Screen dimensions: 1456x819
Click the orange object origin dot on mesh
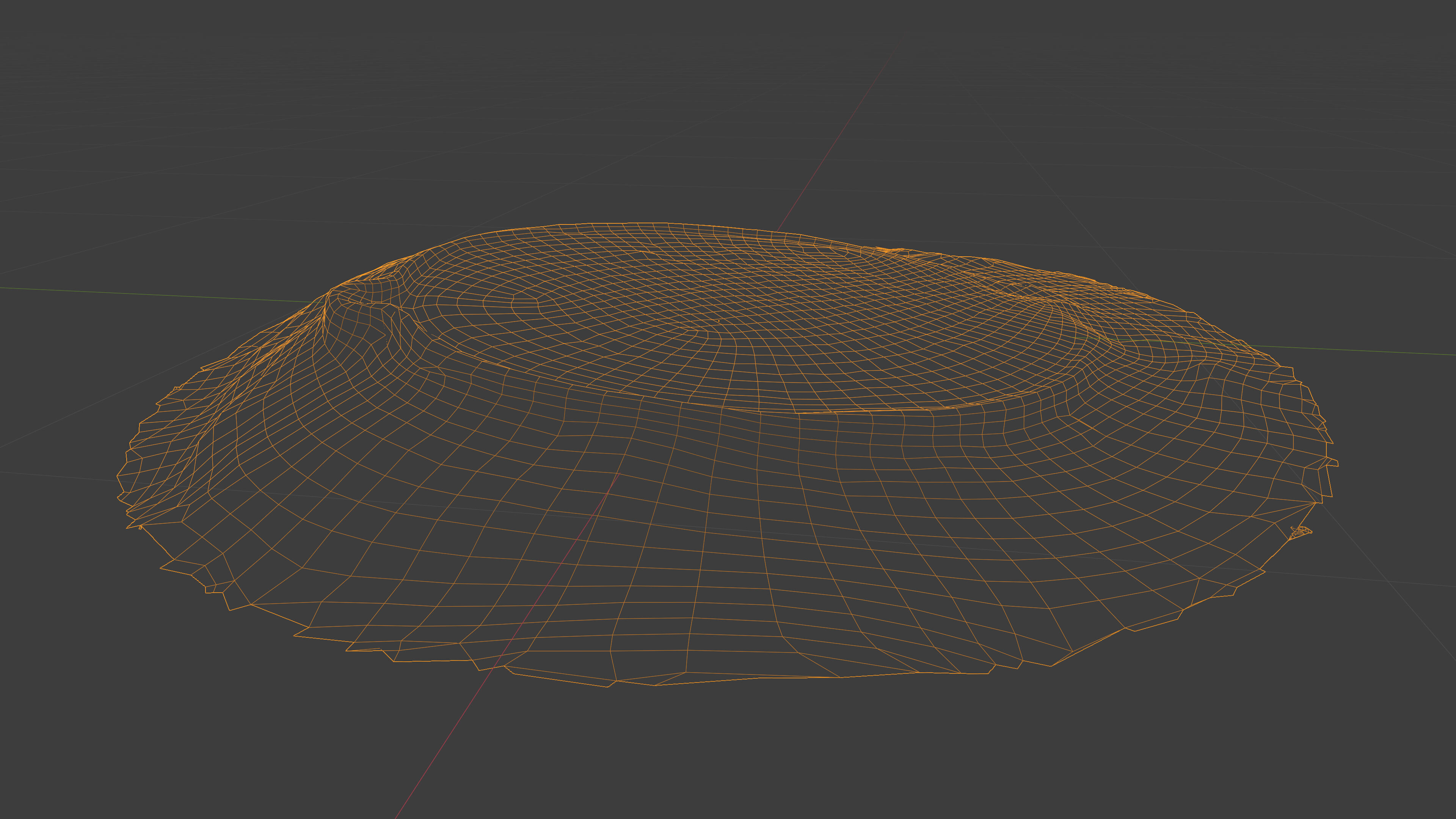[719, 321]
